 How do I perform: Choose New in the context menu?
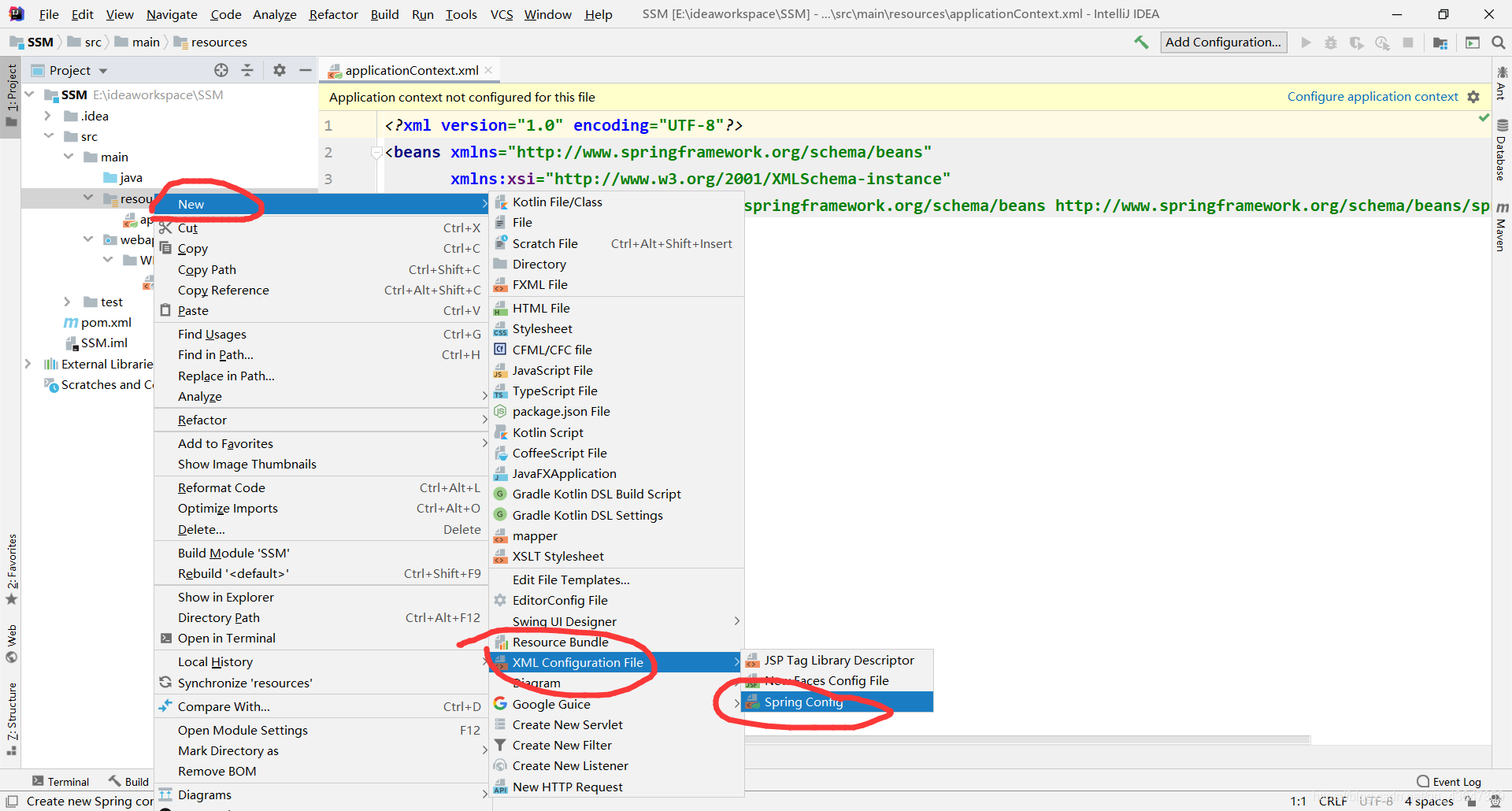pos(321,204)
